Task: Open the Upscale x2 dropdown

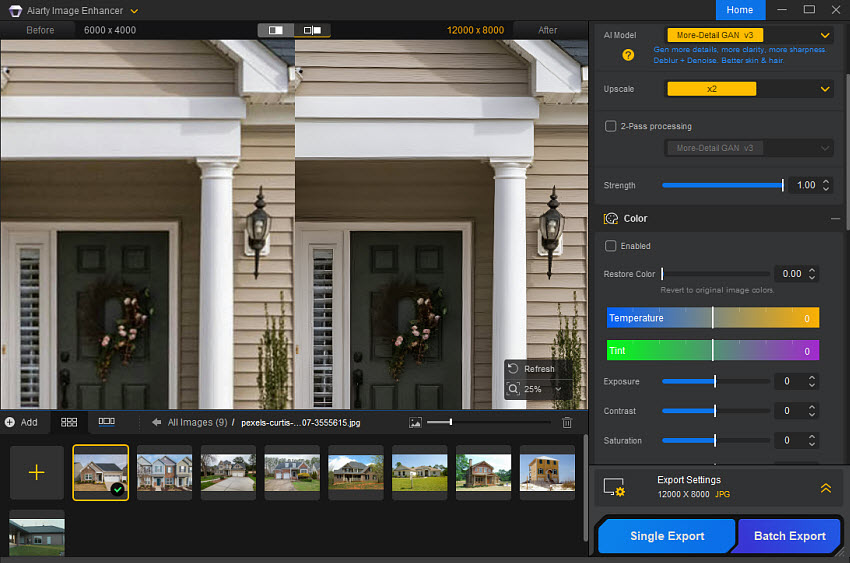Action: [749, 89]
